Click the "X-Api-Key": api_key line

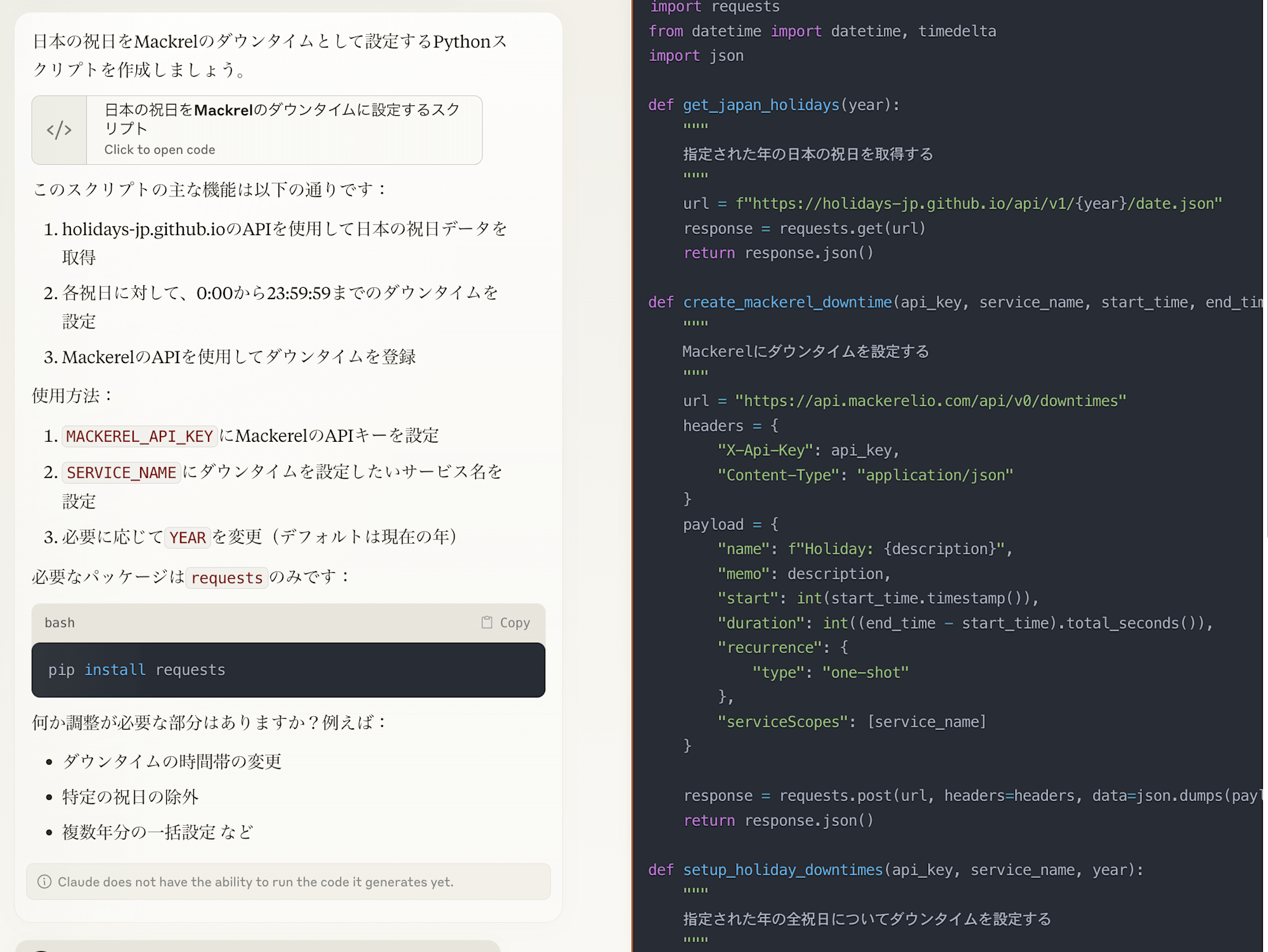[808, 450]
